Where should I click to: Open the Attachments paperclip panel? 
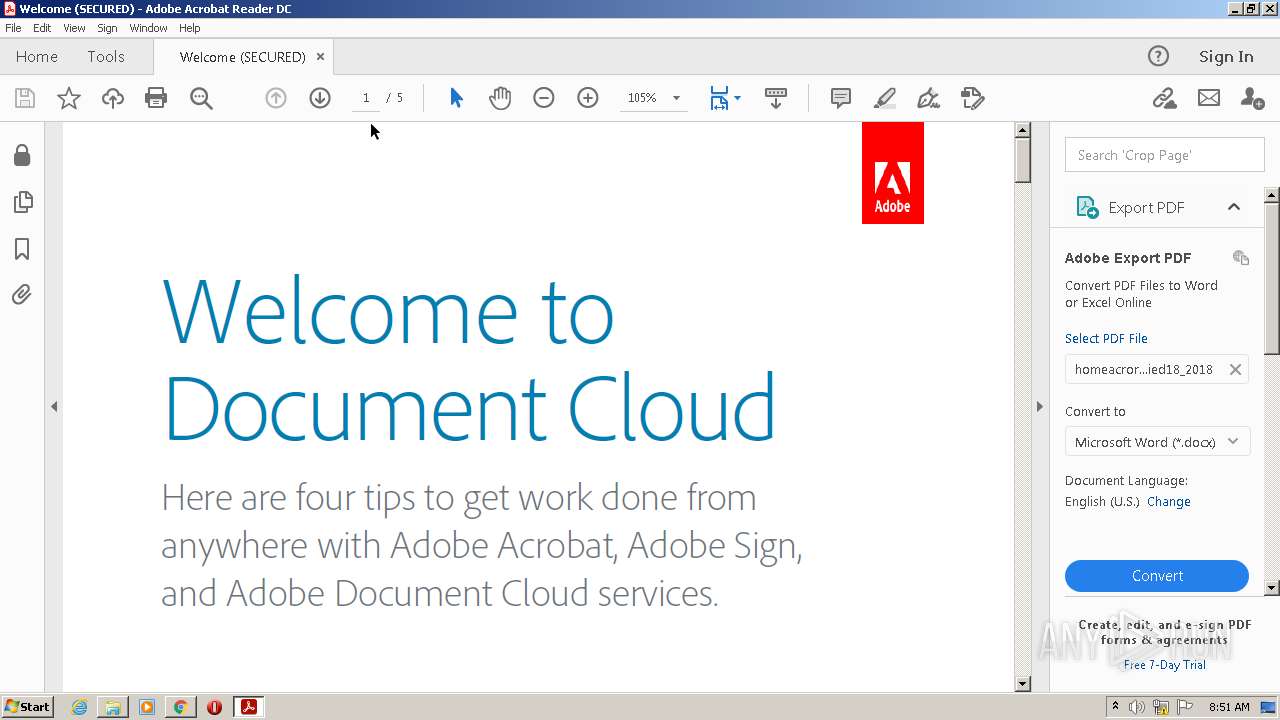(22, 294)
